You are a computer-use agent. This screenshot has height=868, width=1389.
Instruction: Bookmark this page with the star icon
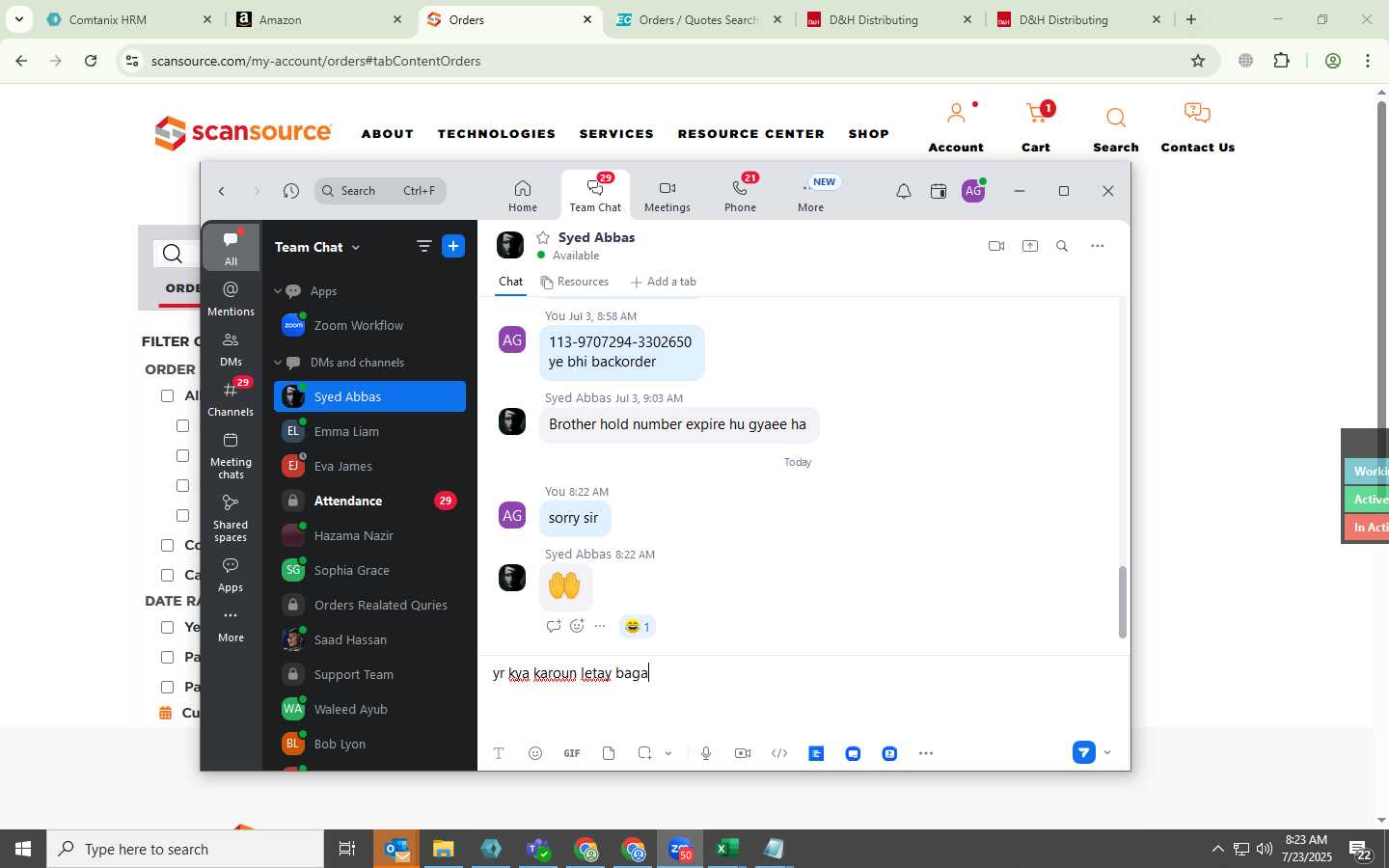tap(1198, 61)
